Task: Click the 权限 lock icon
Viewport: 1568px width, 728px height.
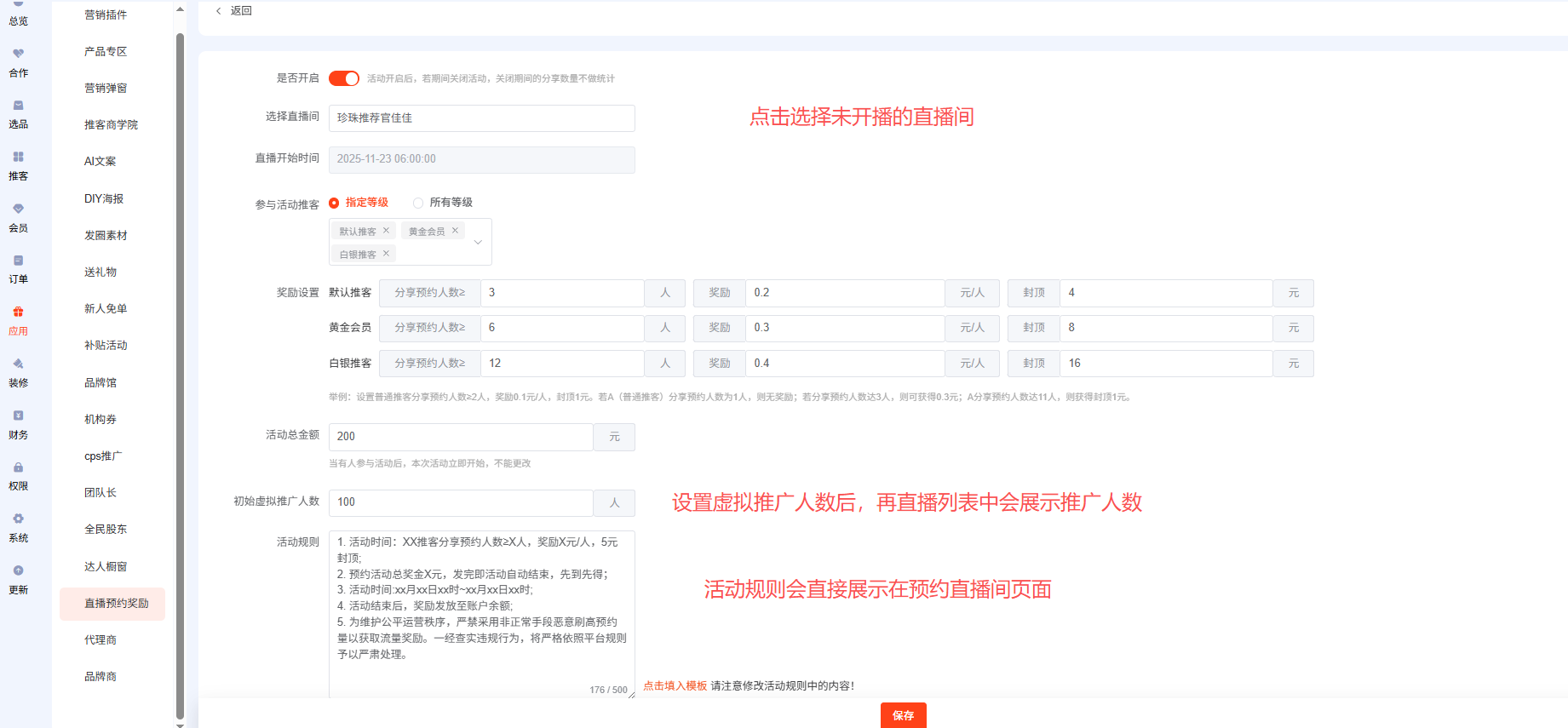Action: [18, 467]
